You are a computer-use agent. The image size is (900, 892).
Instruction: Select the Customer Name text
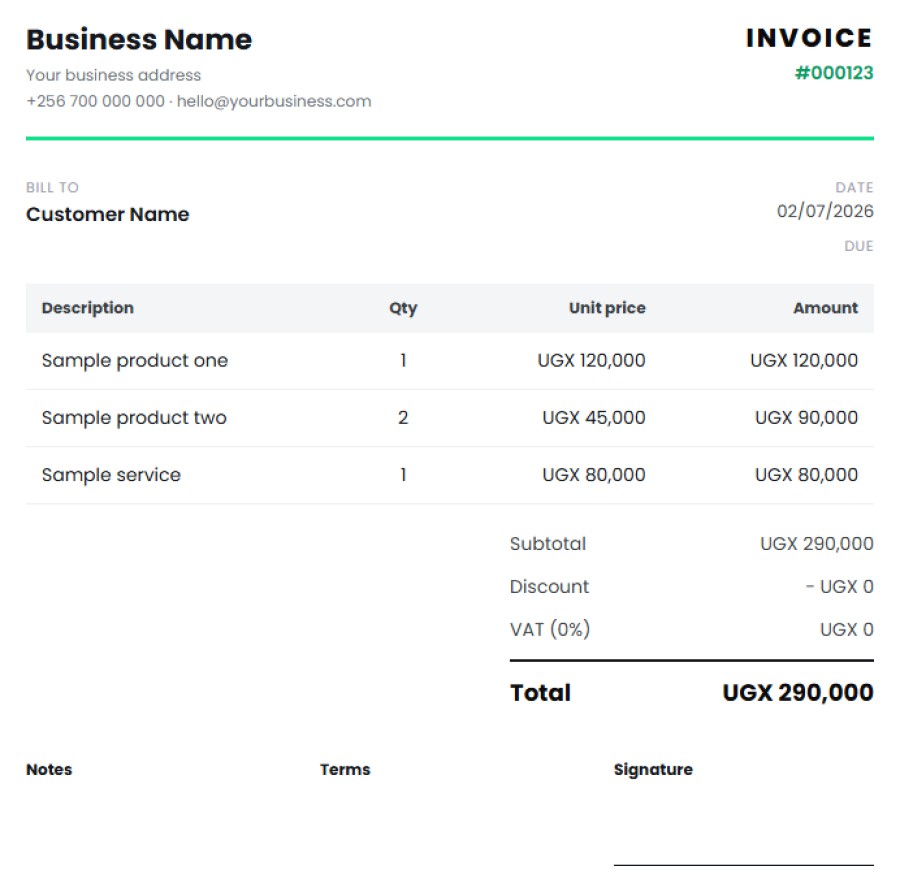[x=108, y=214]
